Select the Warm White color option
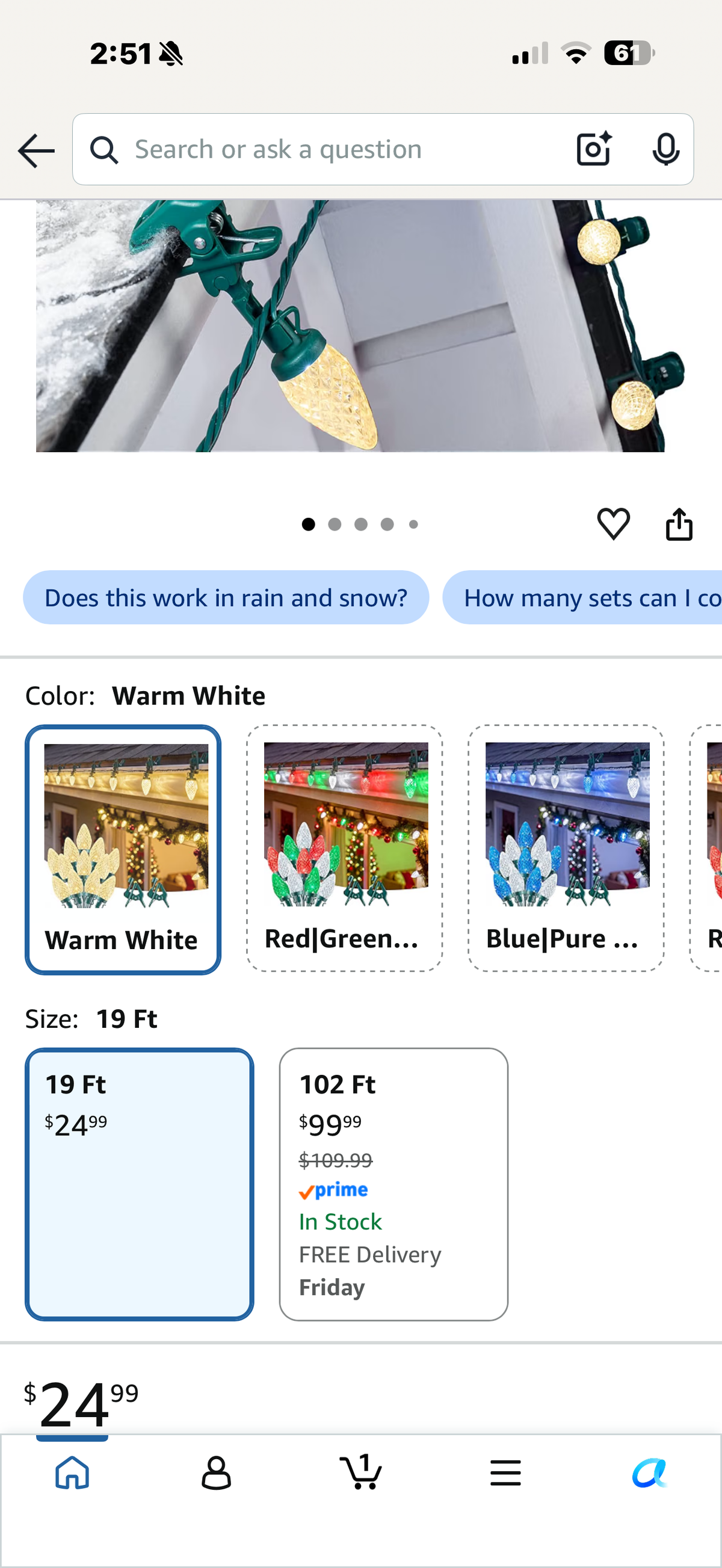Image resolution: width=722 pixels, height=1568 pixels. click(x=123, y=850)
